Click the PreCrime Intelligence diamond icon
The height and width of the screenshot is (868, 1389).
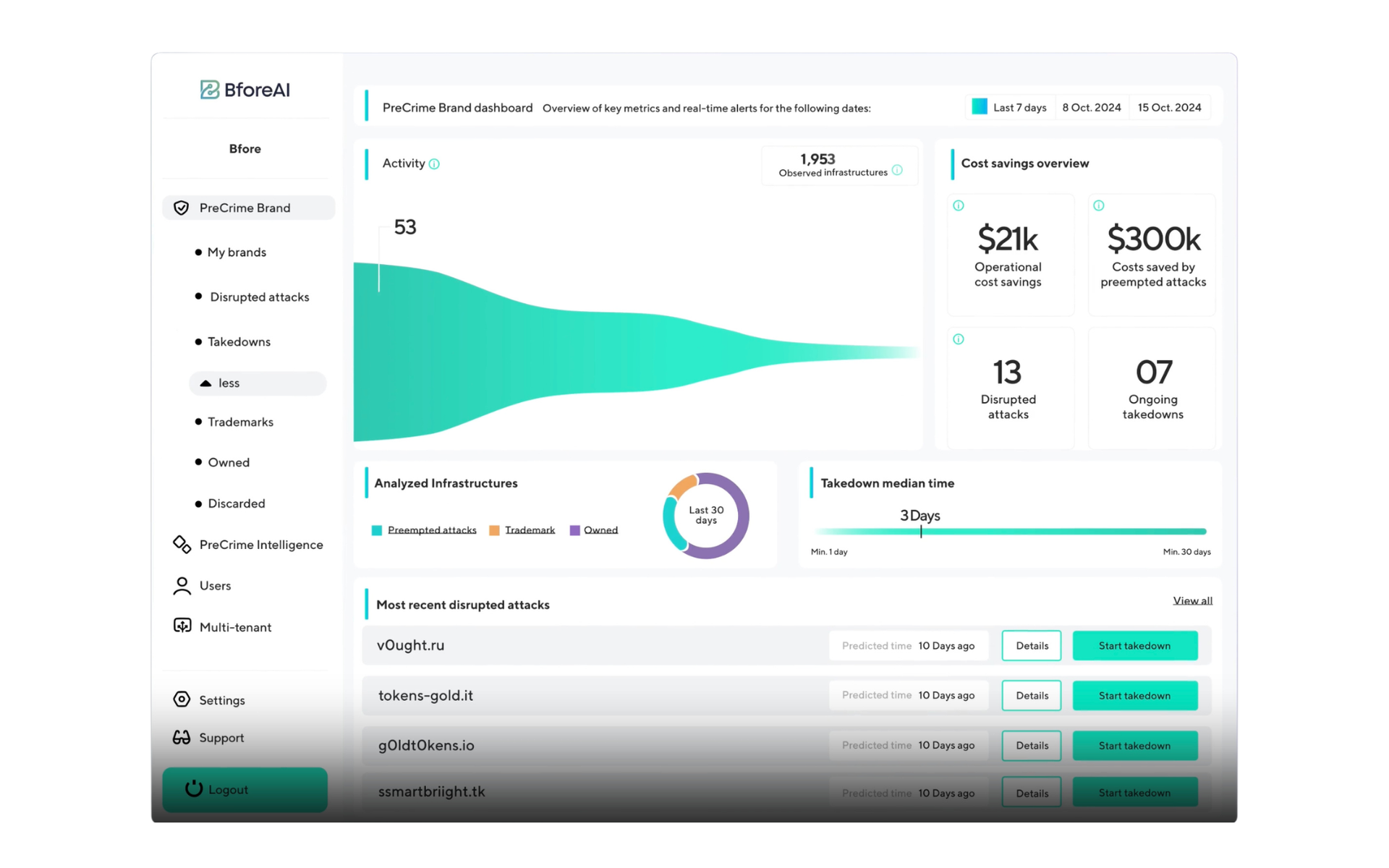click(x=182, y=545)
